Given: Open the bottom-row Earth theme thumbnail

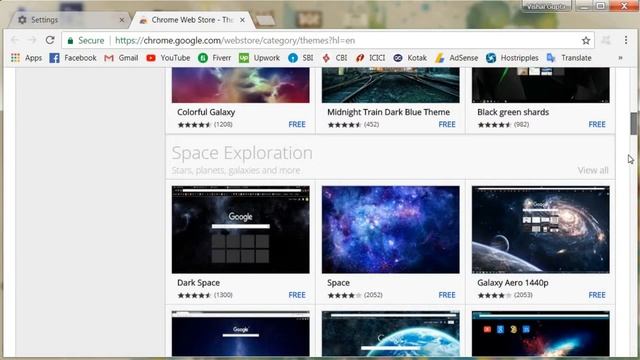Looking at the screenshot, I should 391,333.
